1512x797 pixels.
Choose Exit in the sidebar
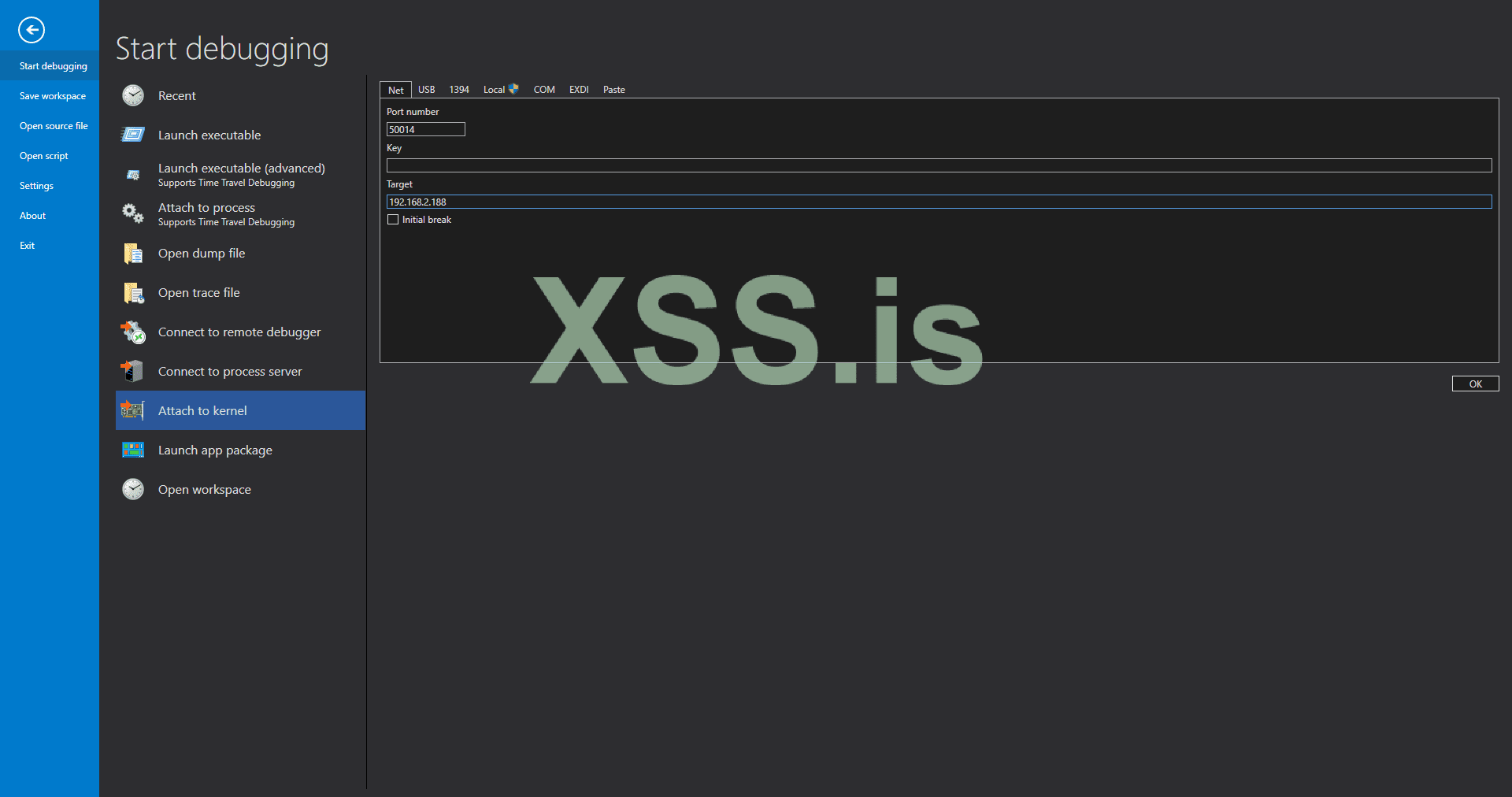pyautogui.click(x=50, y=245)
